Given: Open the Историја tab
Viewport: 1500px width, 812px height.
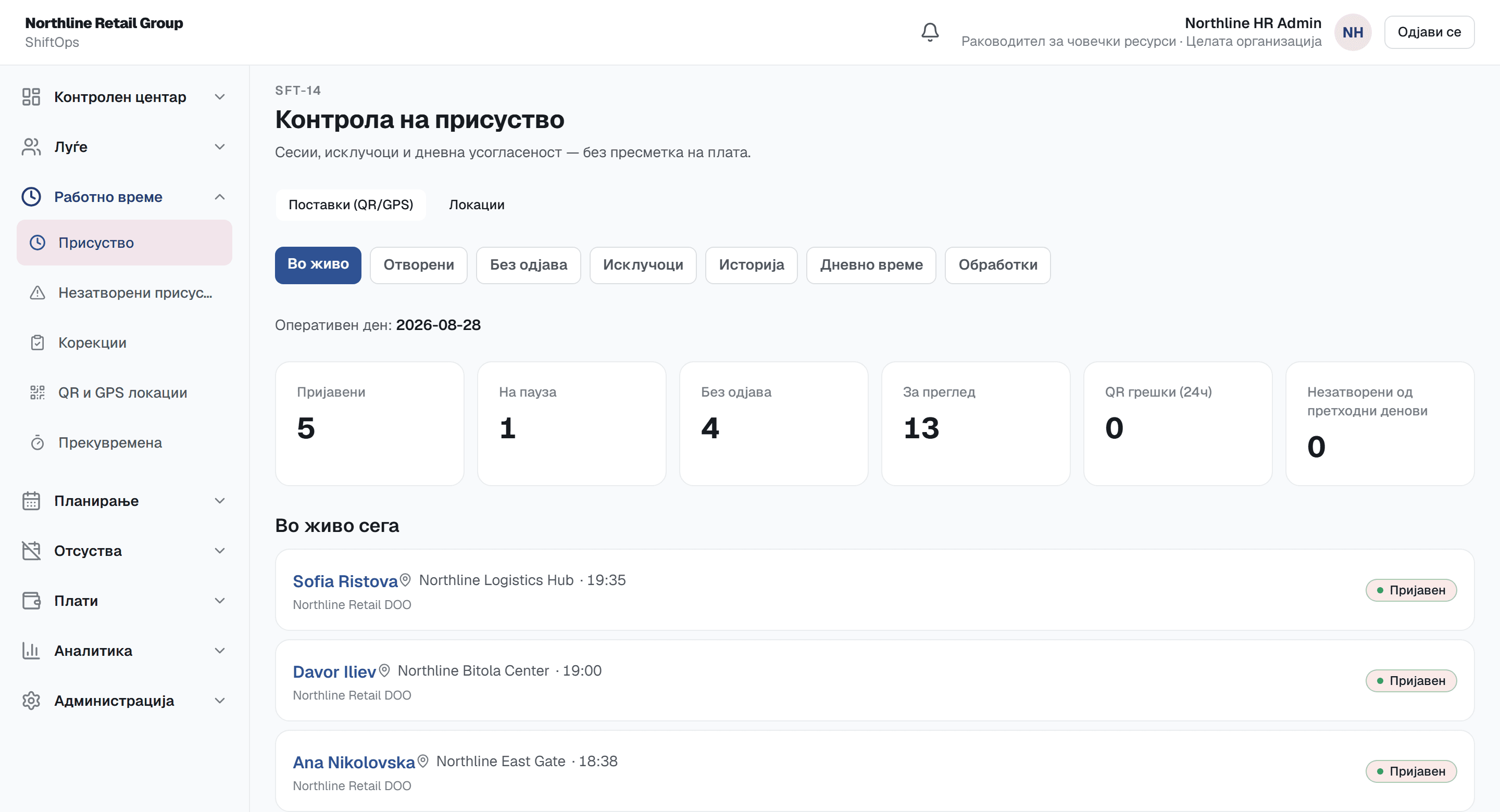Looking at the screenshot, I should tap(751, 265).
